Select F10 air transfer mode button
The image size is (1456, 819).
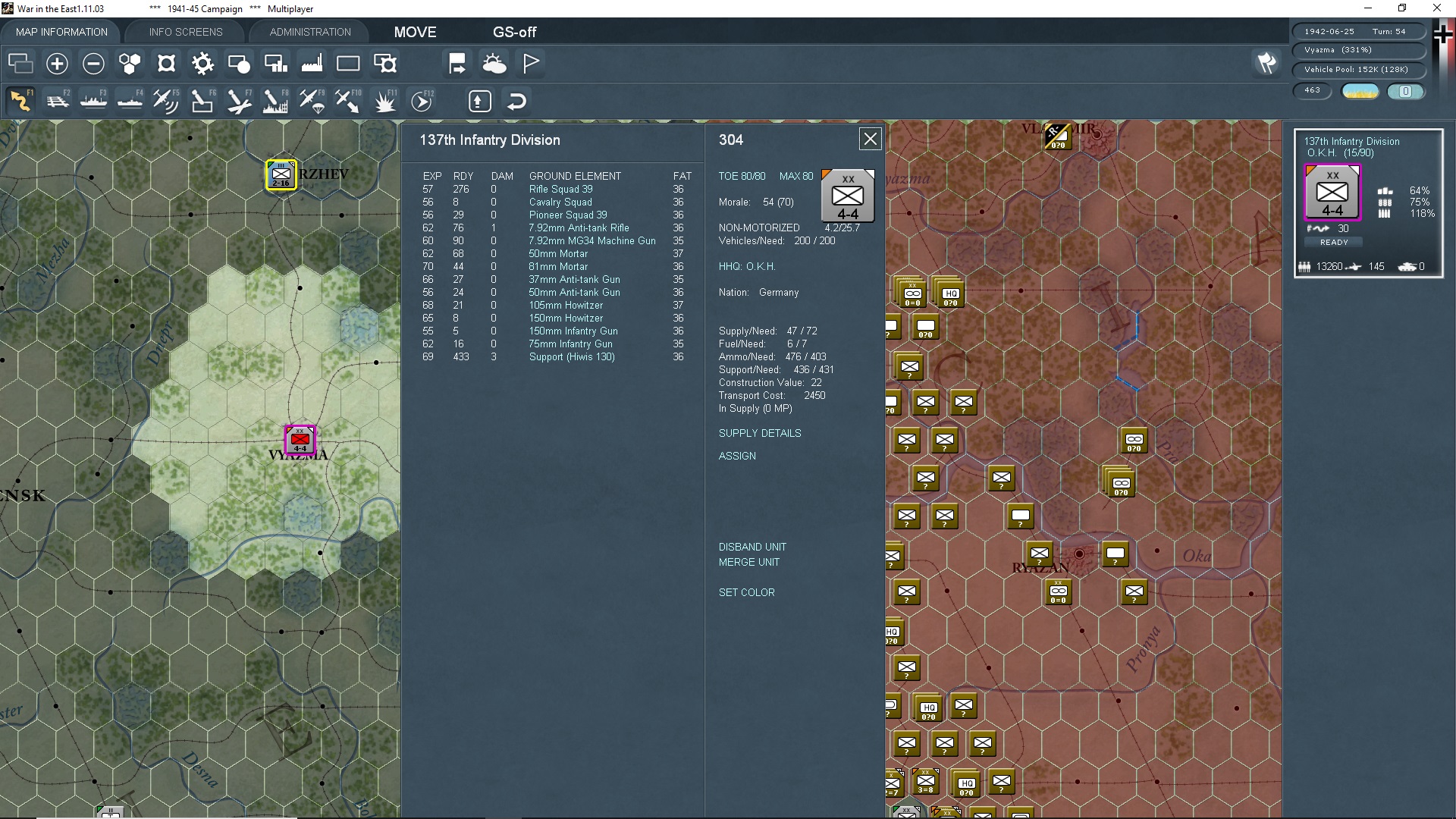pyautogui.click(x=348, y=101)
